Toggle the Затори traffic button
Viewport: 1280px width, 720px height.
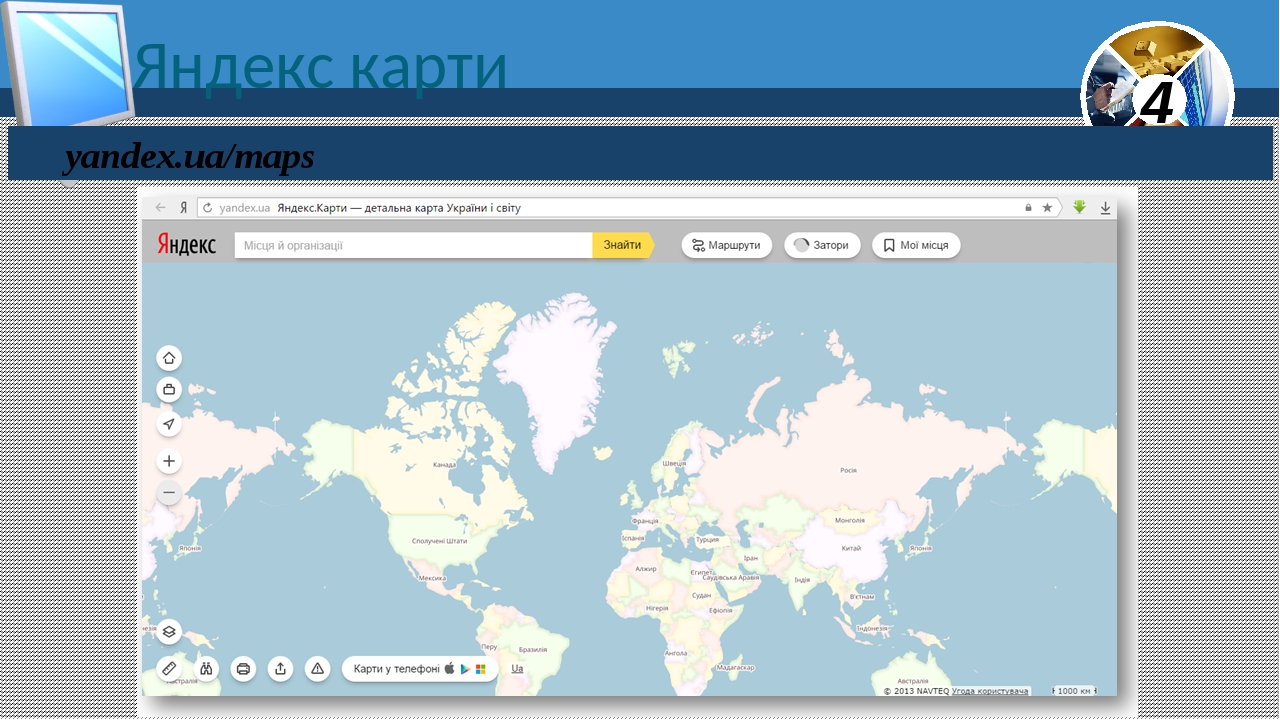822,245
